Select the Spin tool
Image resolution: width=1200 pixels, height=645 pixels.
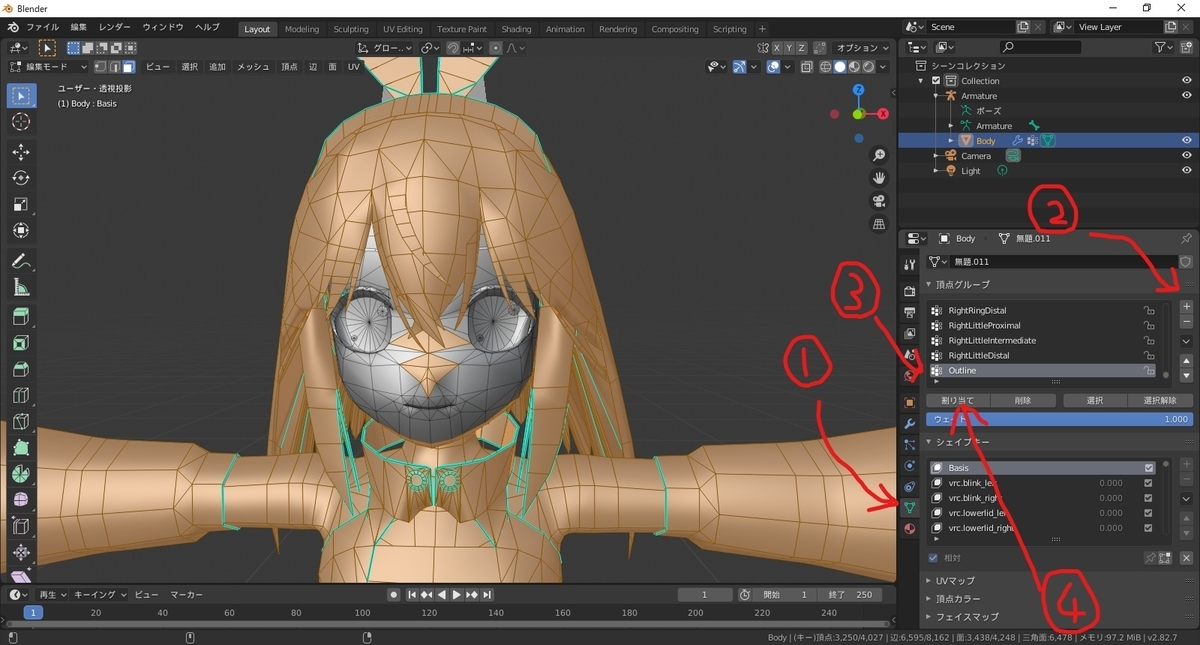coord(21,473)
